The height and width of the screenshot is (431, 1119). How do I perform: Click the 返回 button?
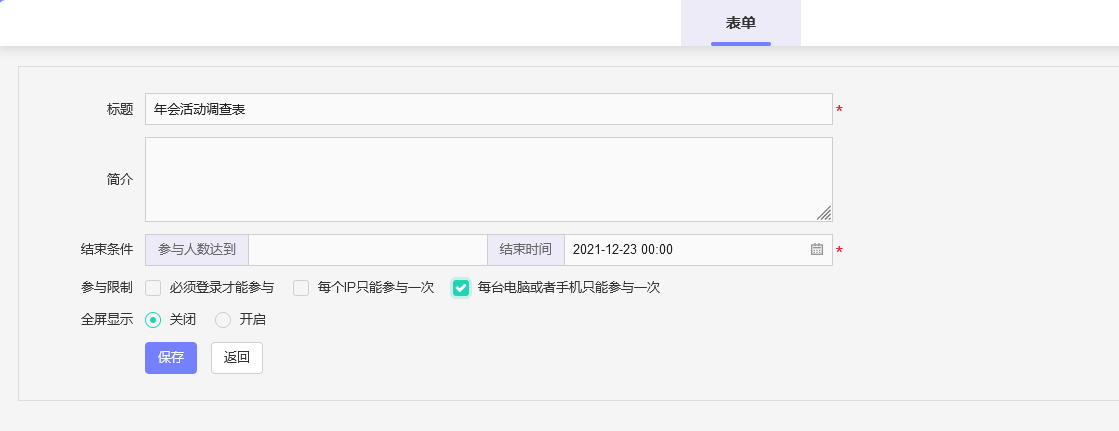(237, 358)
